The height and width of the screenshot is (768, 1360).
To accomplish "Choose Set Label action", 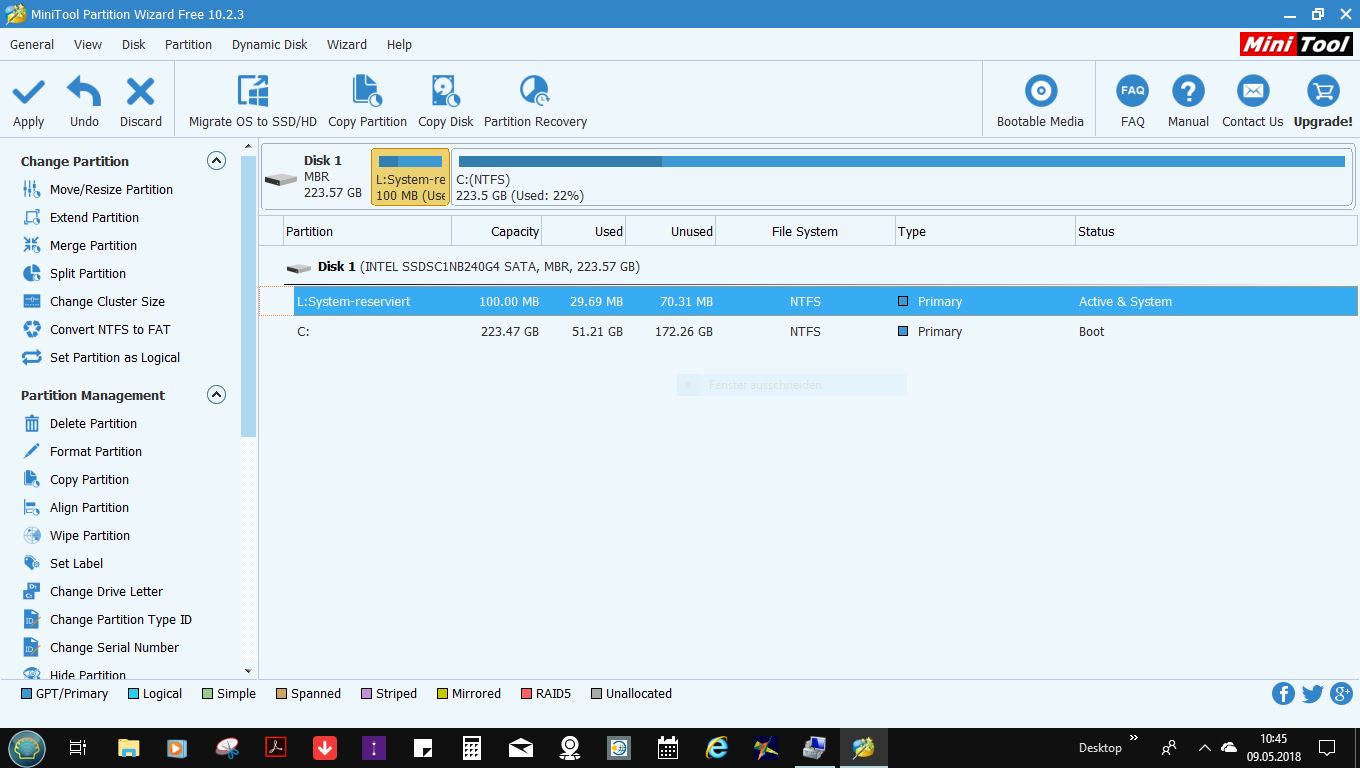I will pyautogui.click(x=76, y=563).
